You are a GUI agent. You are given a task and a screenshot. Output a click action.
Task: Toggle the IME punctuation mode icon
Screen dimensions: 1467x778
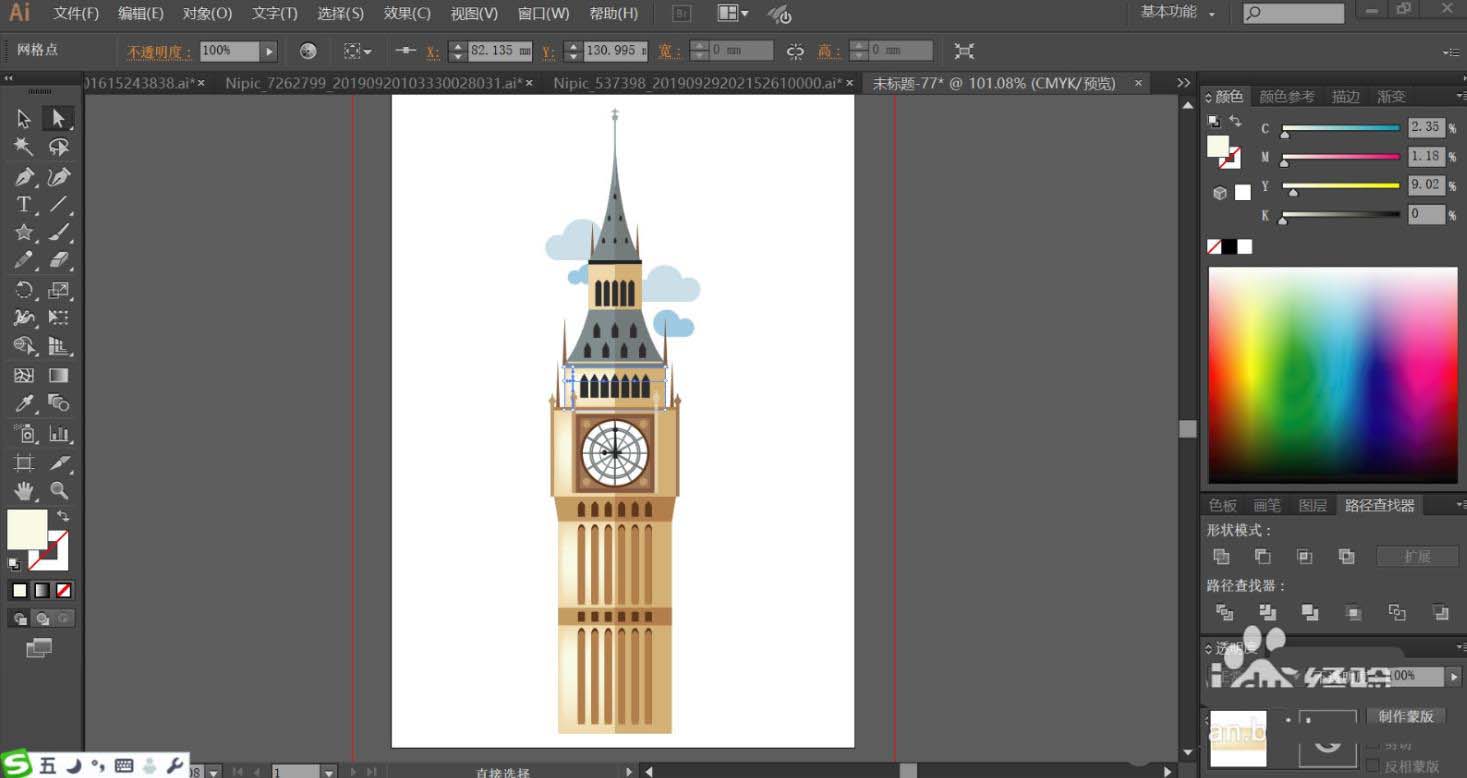[99, 766]
